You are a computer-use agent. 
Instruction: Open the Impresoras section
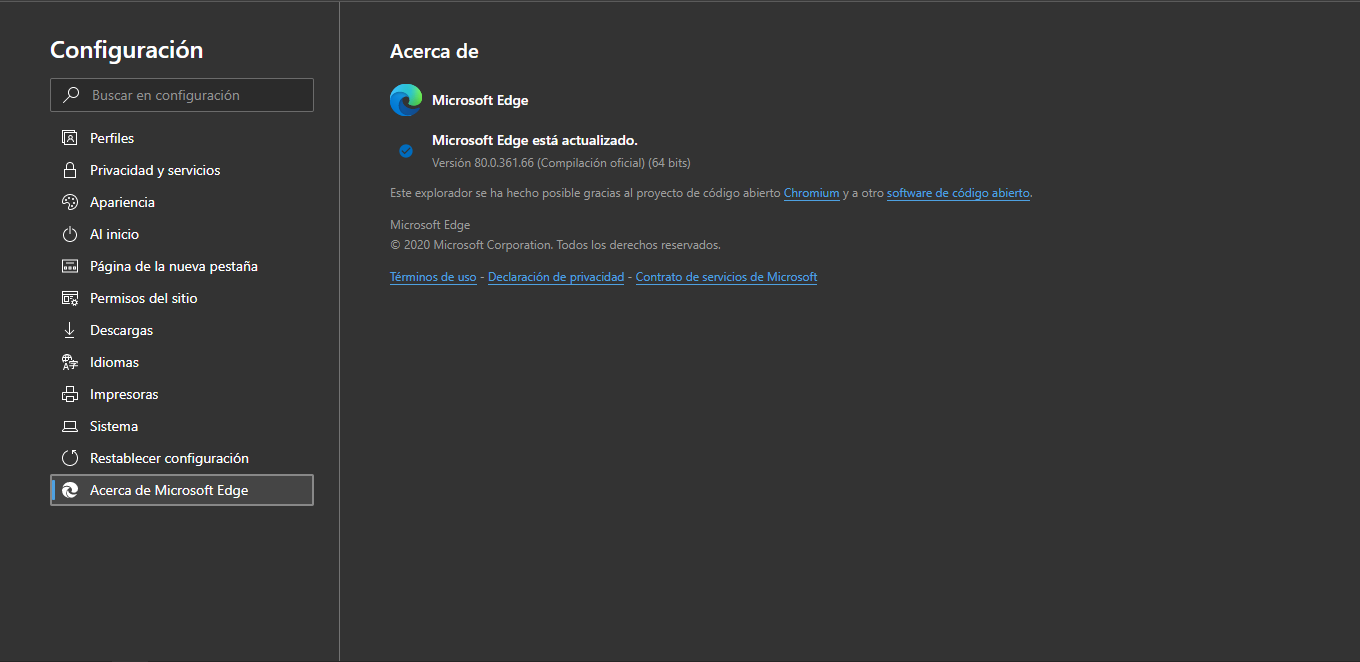point(182,394)
